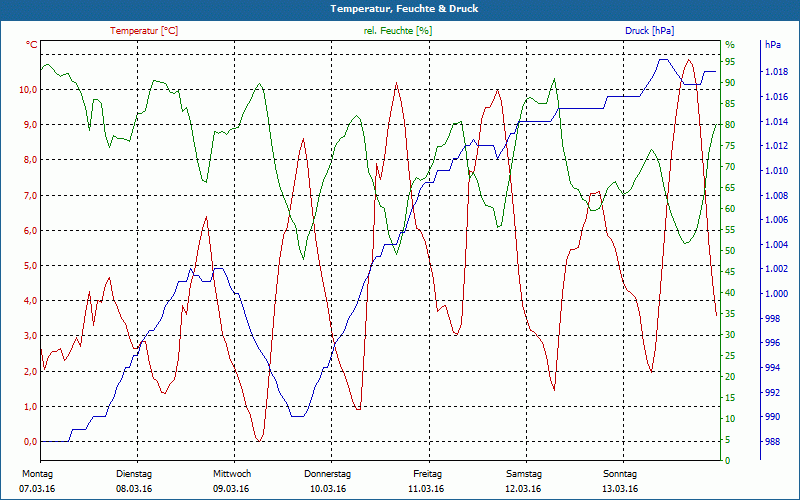The width and height of the screenshot is (800, 500).
Task: Click the date 09.03.16
Action: coord(231,489)
